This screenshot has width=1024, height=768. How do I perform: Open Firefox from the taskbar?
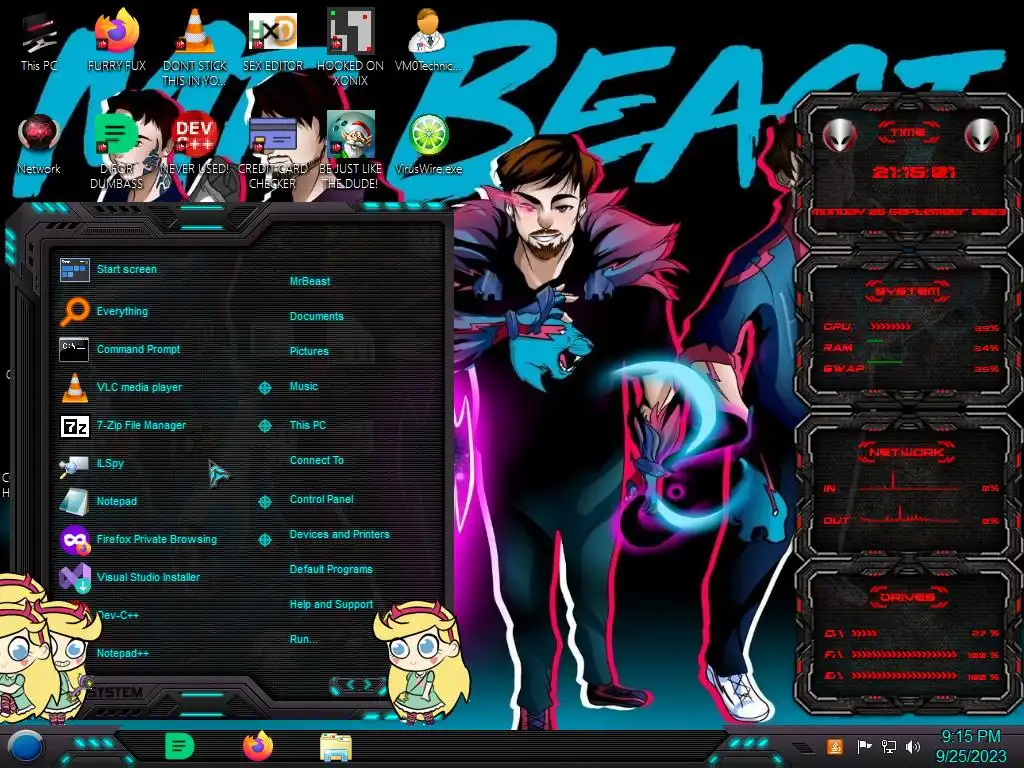click(258, 746)
